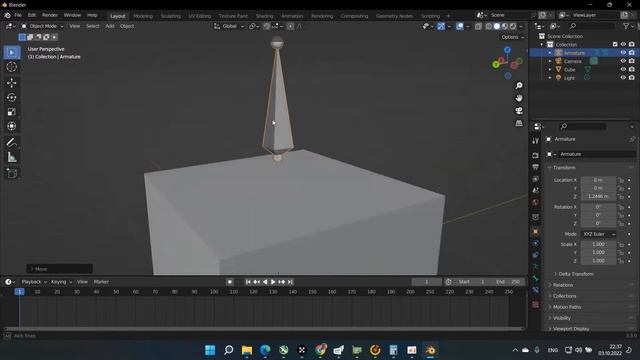Click the current frame number field

pos(427,282)
